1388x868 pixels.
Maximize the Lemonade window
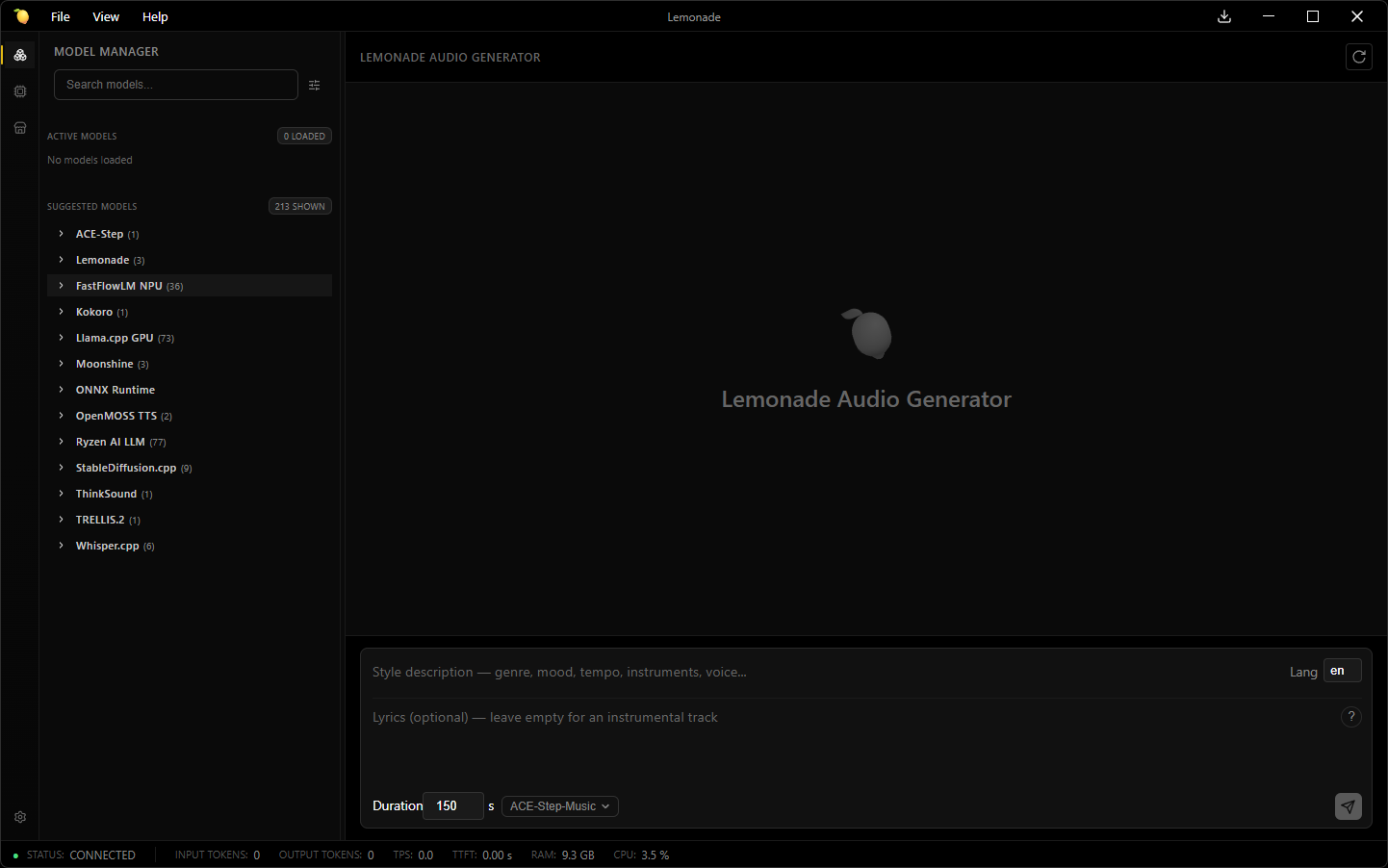tap(1313, 16)
